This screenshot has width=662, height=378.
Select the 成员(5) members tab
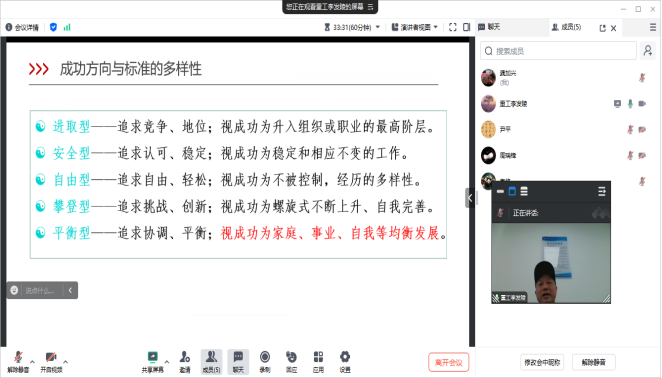pyautogui.click(x=567, y=27)
